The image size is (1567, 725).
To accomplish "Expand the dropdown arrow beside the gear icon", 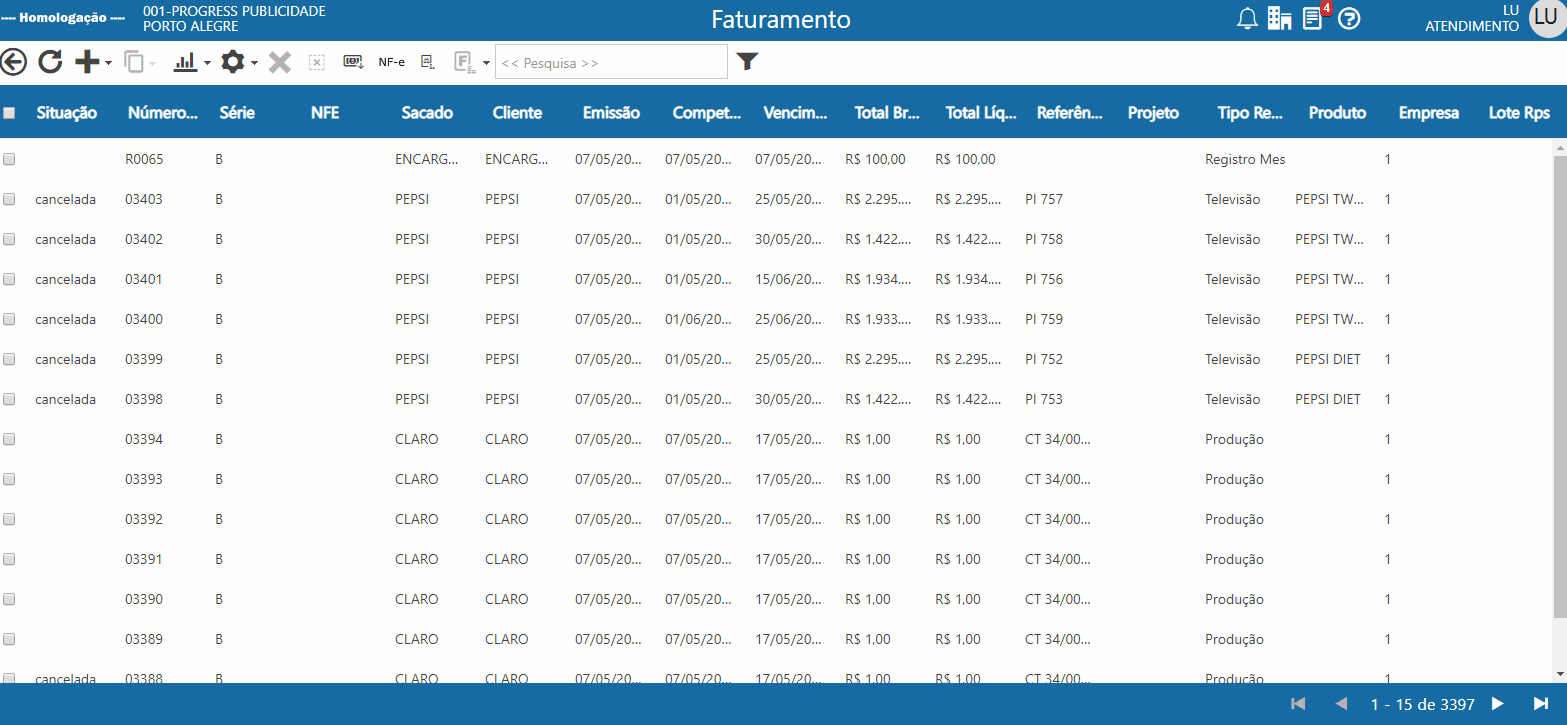I will point(255,63).
